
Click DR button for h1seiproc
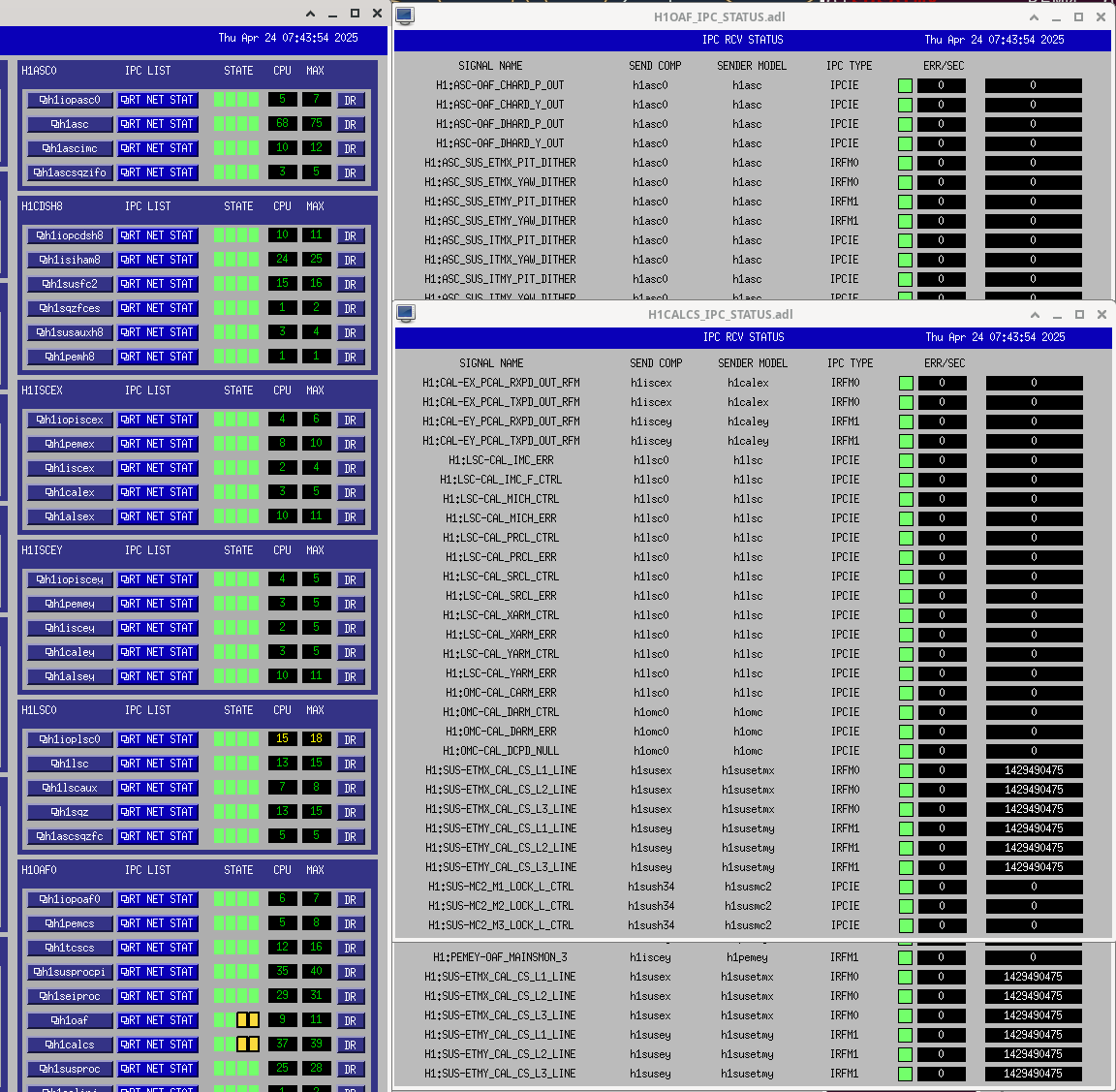click(350, 997)
